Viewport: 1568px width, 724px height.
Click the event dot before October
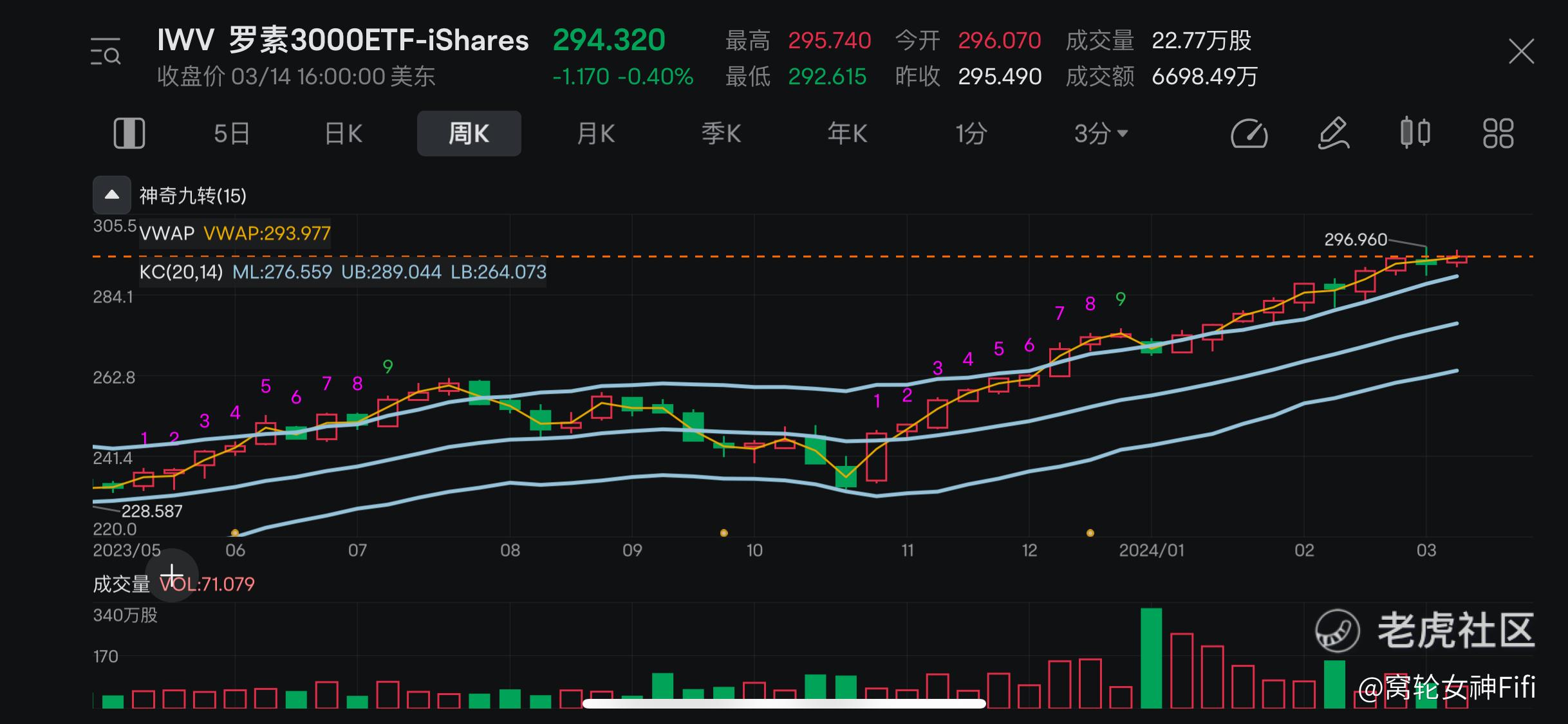724,533
